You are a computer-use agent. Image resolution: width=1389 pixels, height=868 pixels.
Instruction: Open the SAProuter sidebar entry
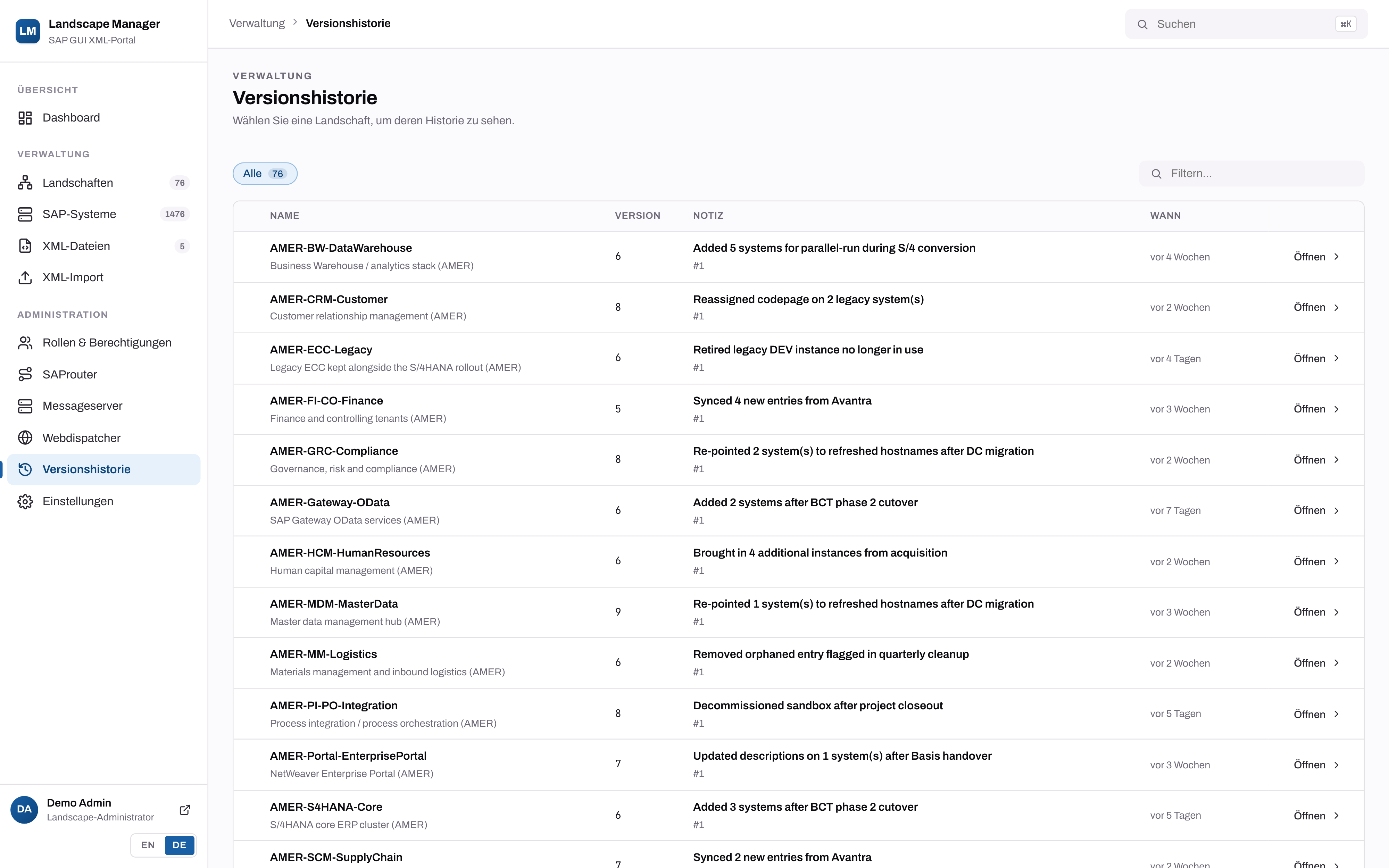coord(104,374)
